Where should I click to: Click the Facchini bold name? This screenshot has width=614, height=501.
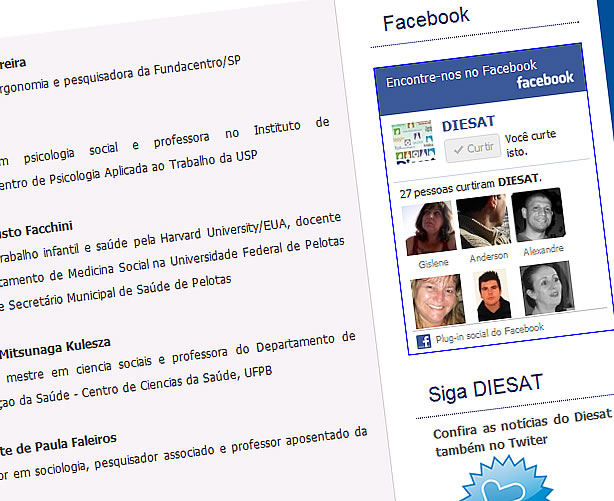pos(36,230)
